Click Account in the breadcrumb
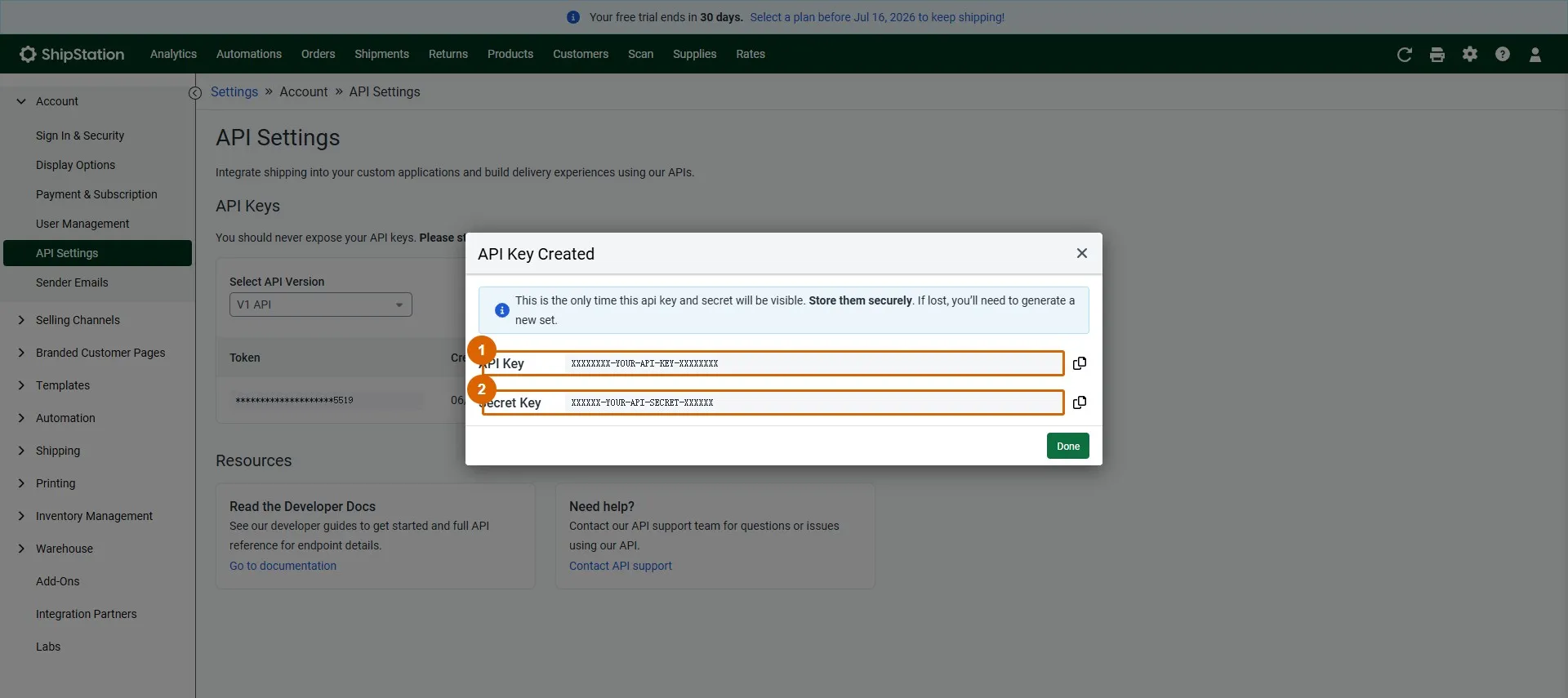Screen dimensions: 1568x698 [x=303, y=92]
